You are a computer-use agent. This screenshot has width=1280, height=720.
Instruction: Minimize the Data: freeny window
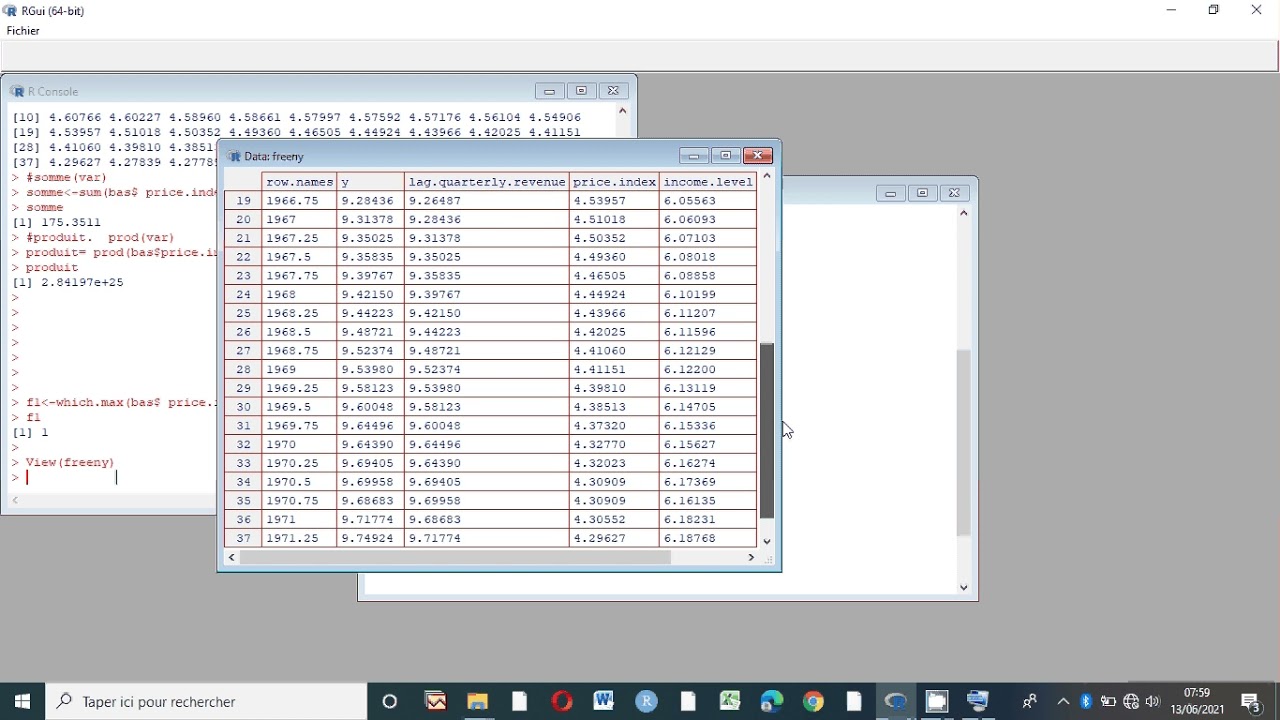(694, 156)
